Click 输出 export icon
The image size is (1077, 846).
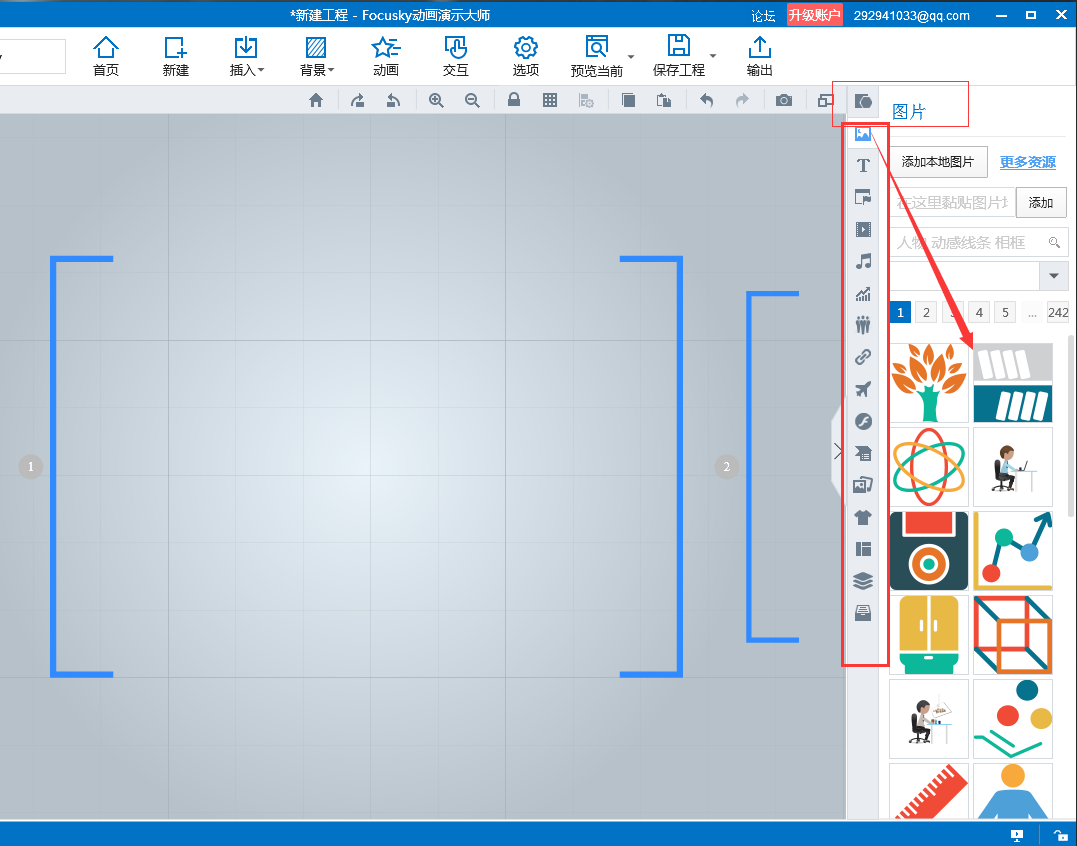tap(759, 56)
